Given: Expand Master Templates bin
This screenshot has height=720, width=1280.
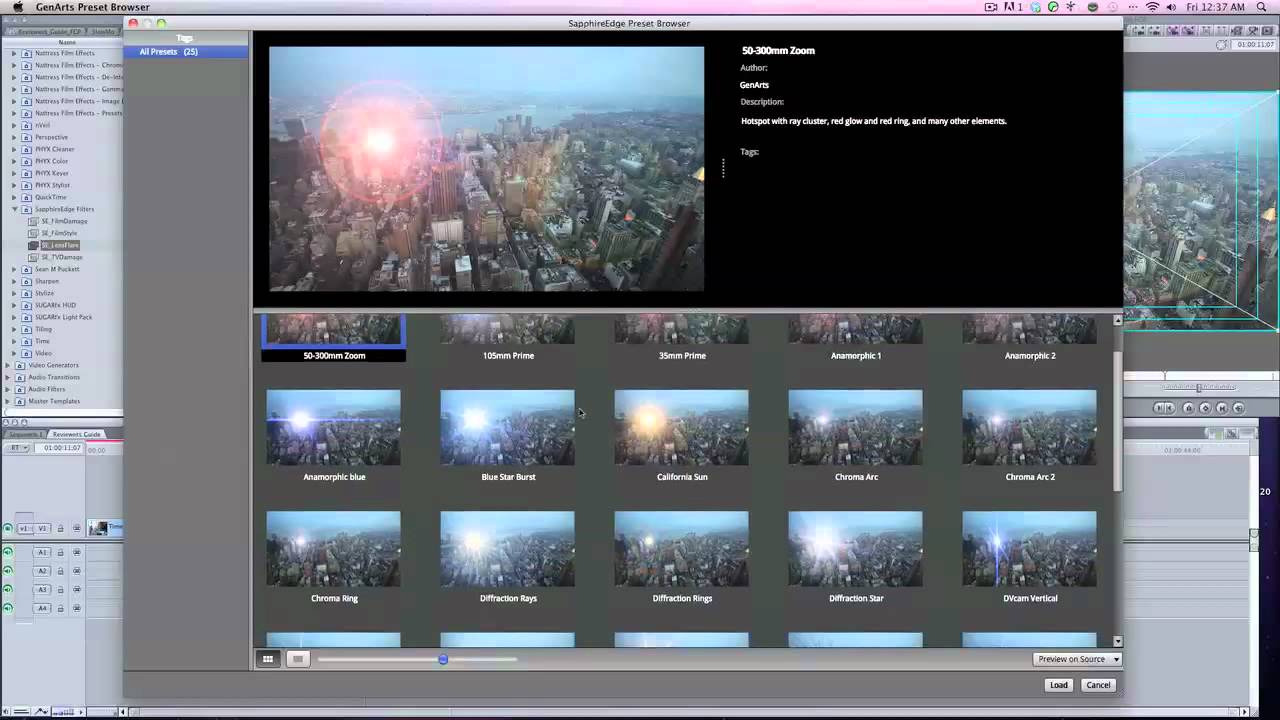Looking at the screenshot, I should 7,401.
